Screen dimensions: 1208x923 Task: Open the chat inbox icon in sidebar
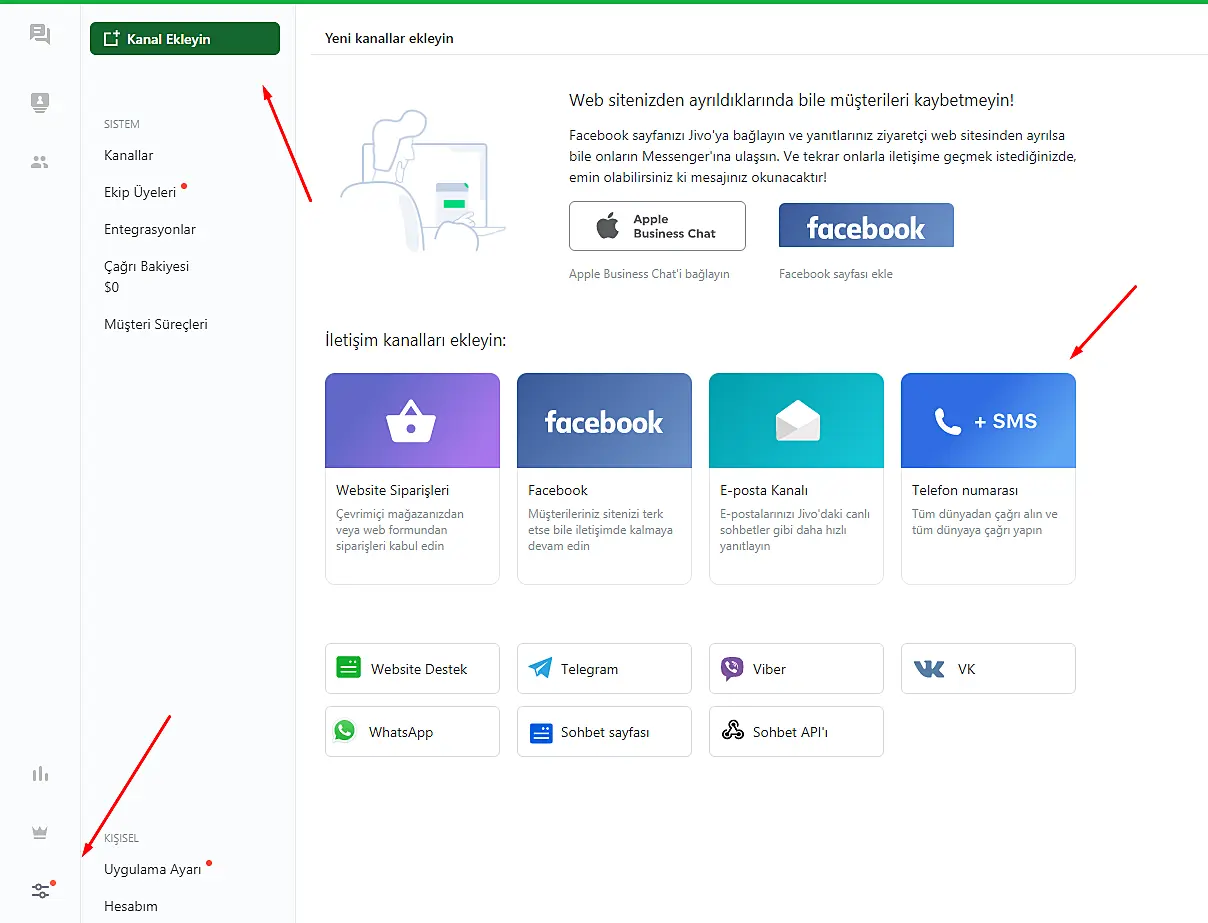[40, 36]
